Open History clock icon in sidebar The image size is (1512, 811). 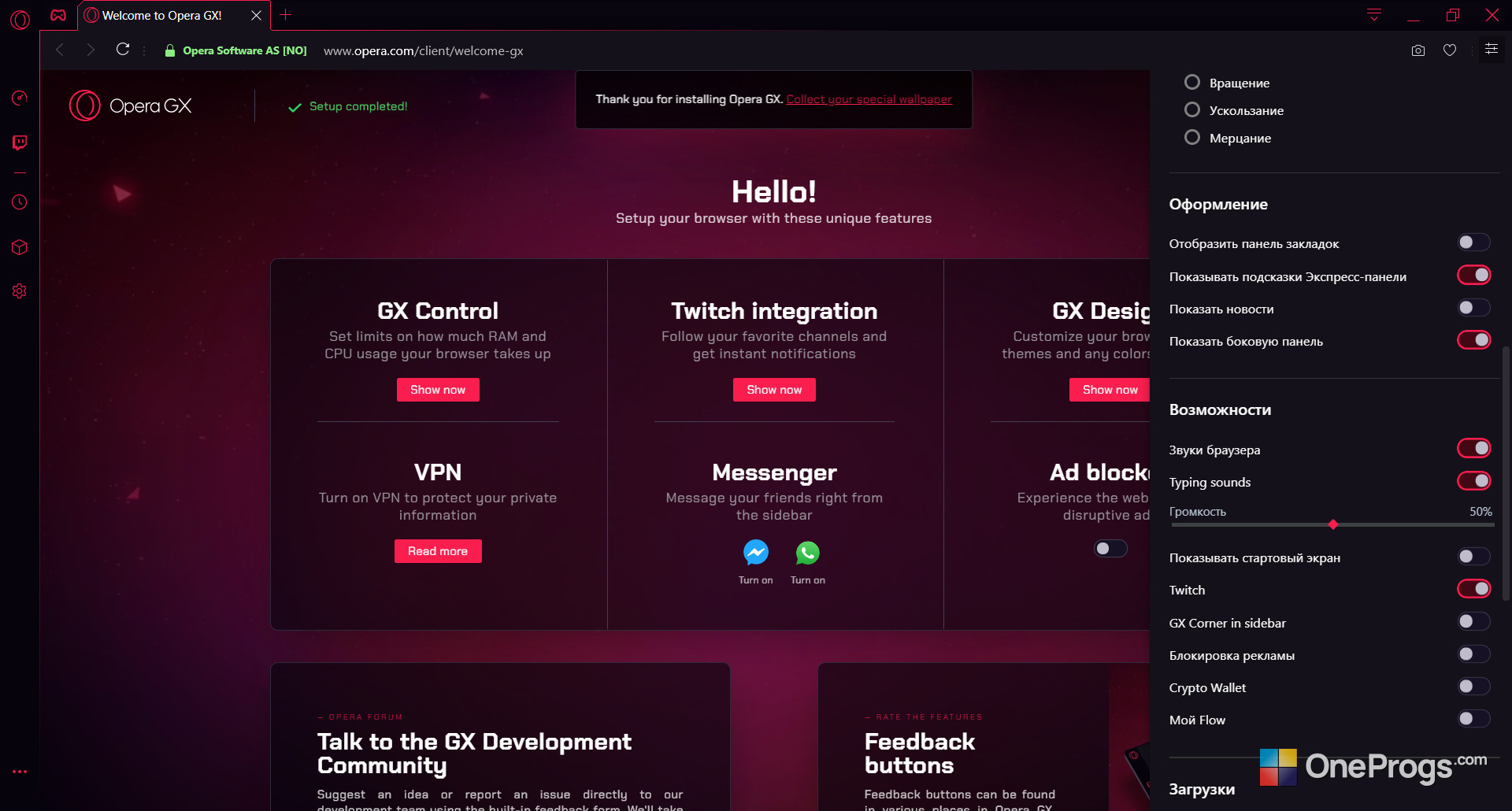point(20,202)
